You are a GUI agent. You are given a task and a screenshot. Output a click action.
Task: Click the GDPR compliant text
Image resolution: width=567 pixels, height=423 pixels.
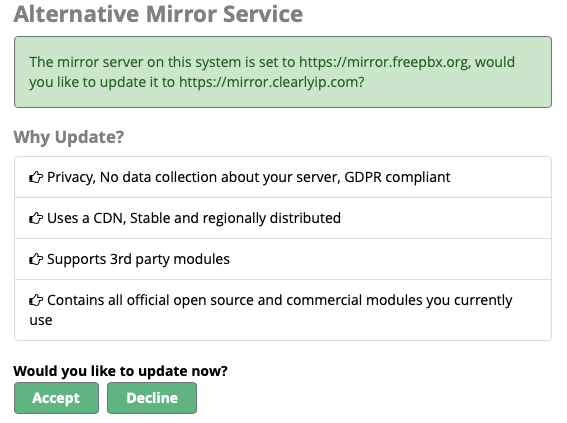click(397, 177)
